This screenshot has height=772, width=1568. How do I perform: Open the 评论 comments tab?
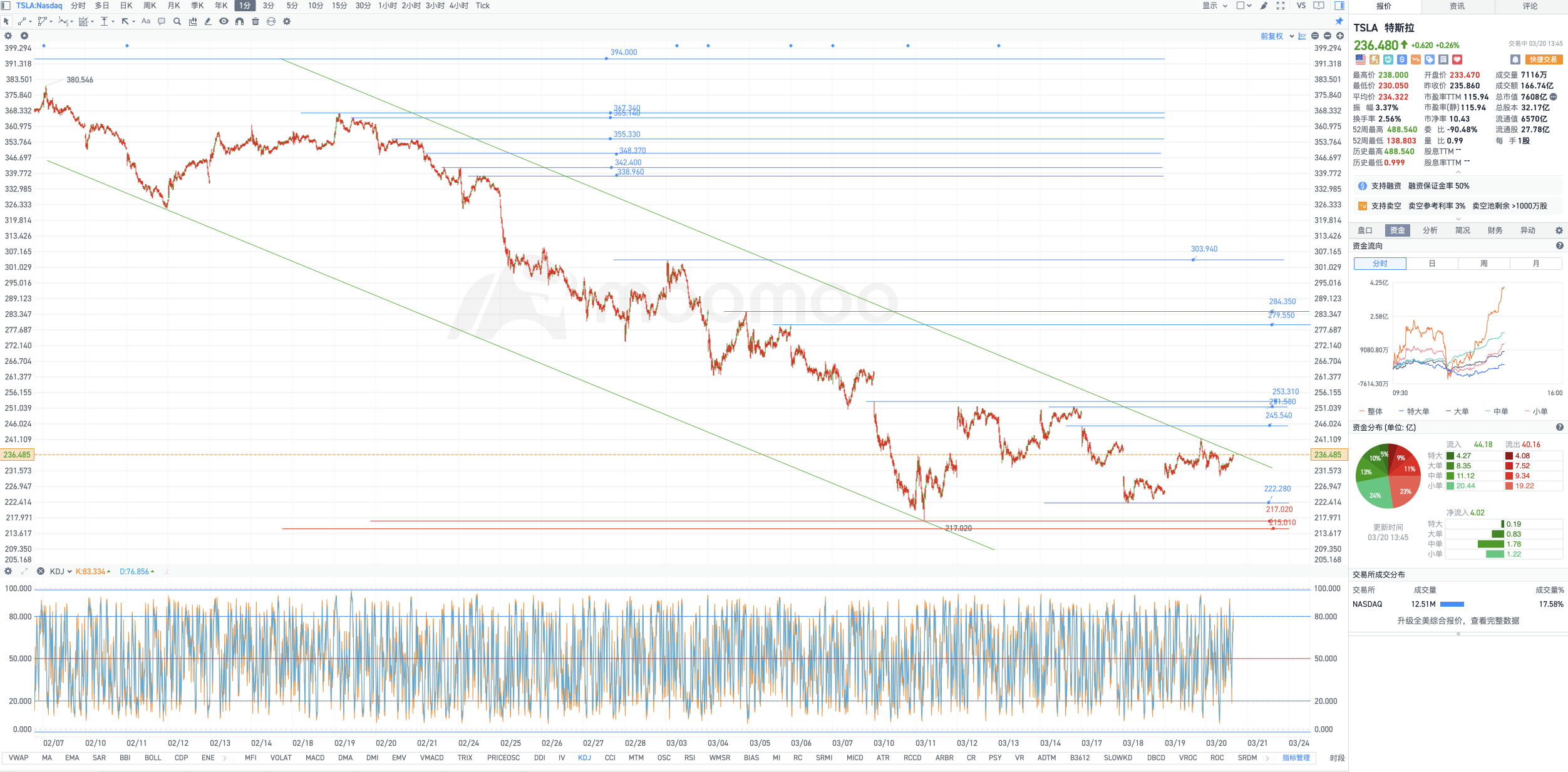point(1530,6)
